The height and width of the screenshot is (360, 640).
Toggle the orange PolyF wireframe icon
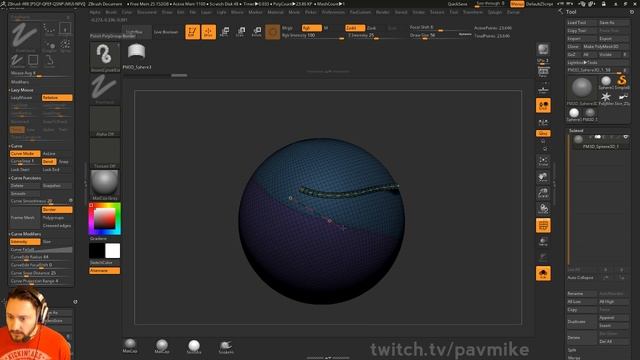(x=543, y=225)
